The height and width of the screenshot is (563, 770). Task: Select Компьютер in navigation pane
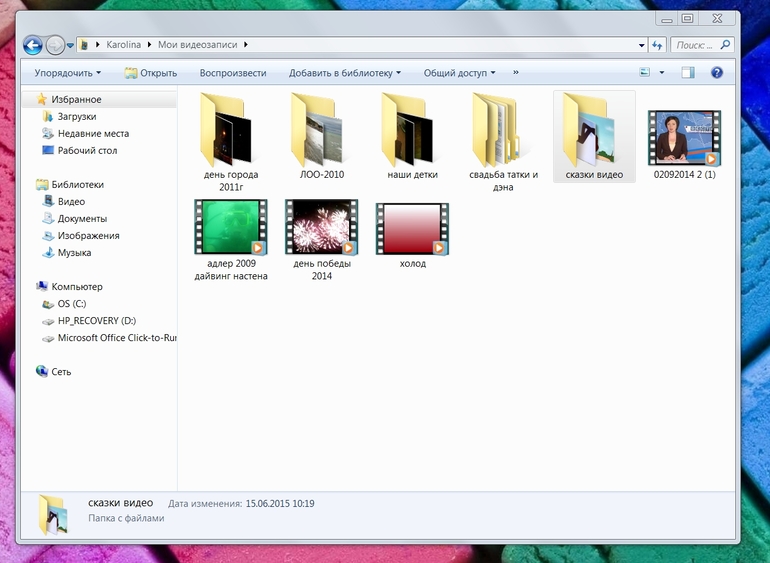77,286
